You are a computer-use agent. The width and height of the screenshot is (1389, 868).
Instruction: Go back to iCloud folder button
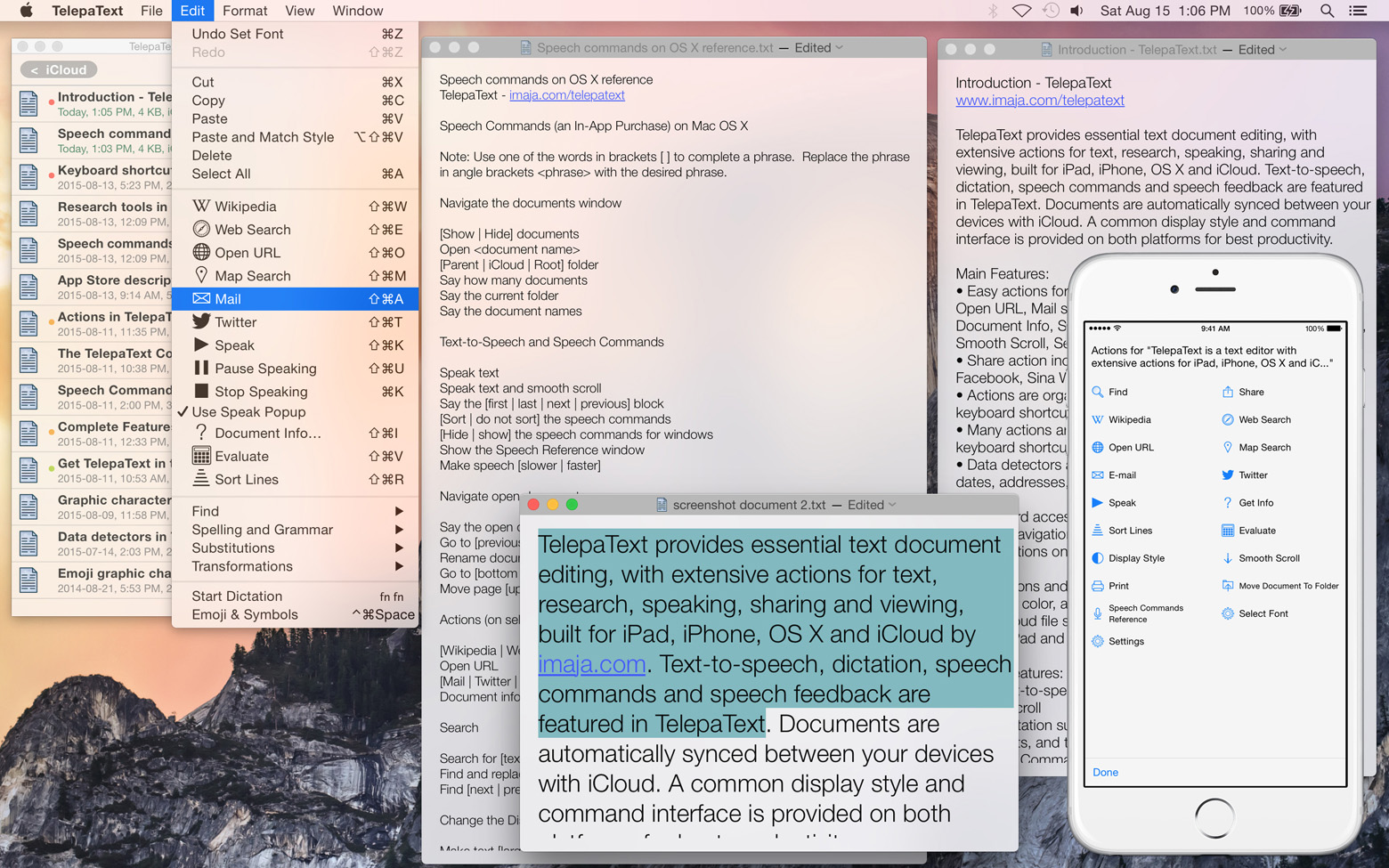[x=59, y=69]
